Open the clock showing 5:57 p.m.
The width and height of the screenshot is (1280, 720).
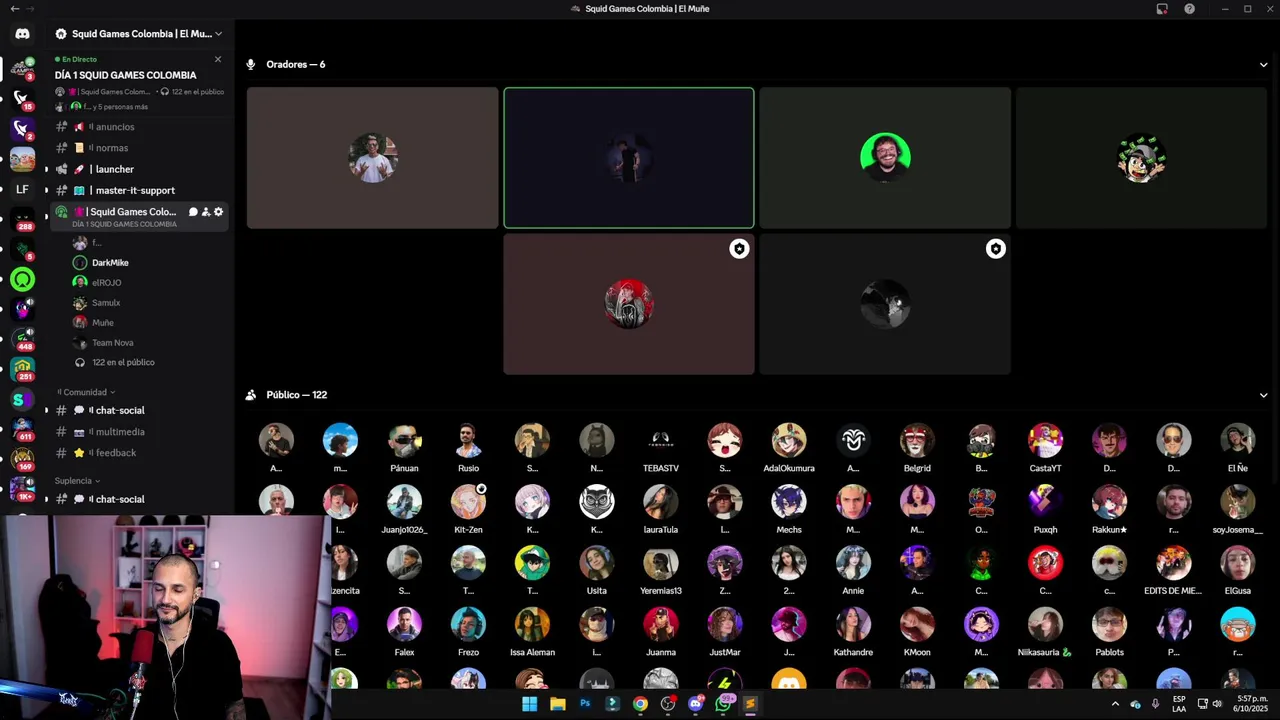pos(1252,704)
